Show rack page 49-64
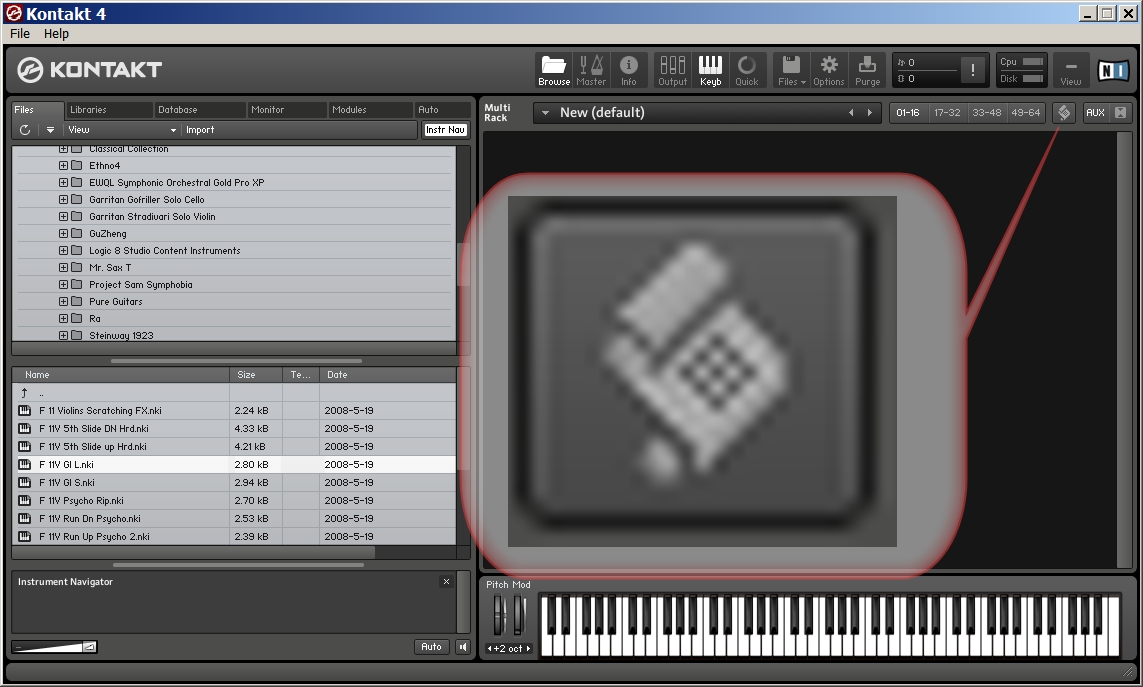Image resolution: width=1143 pixels, height=687 pixels. pyautogui.click(x=1026, y=112)
